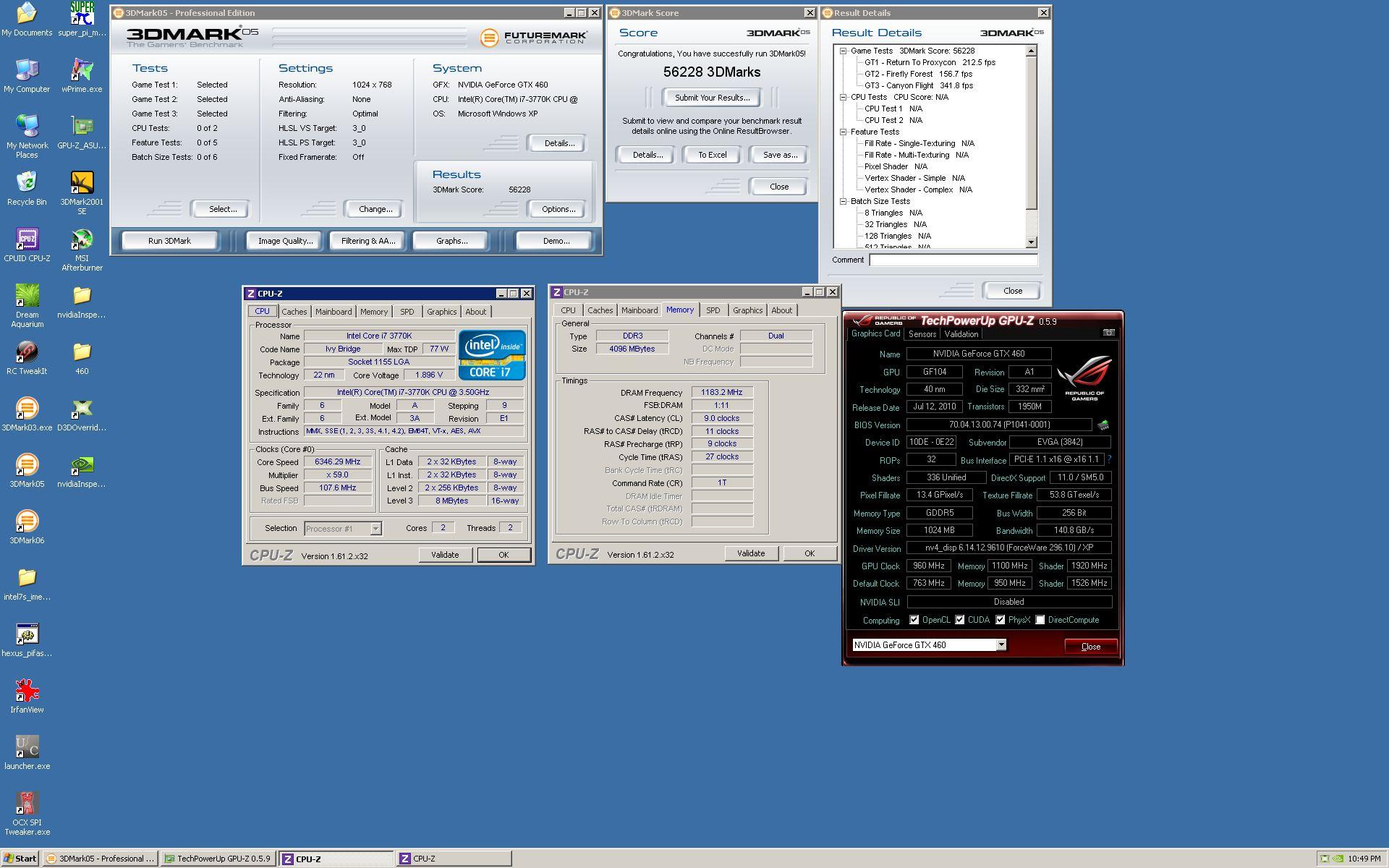Open My Computer desktop icon
Image resolution: width=1389 pixels, height=868 pixels.
click(27, 76)
